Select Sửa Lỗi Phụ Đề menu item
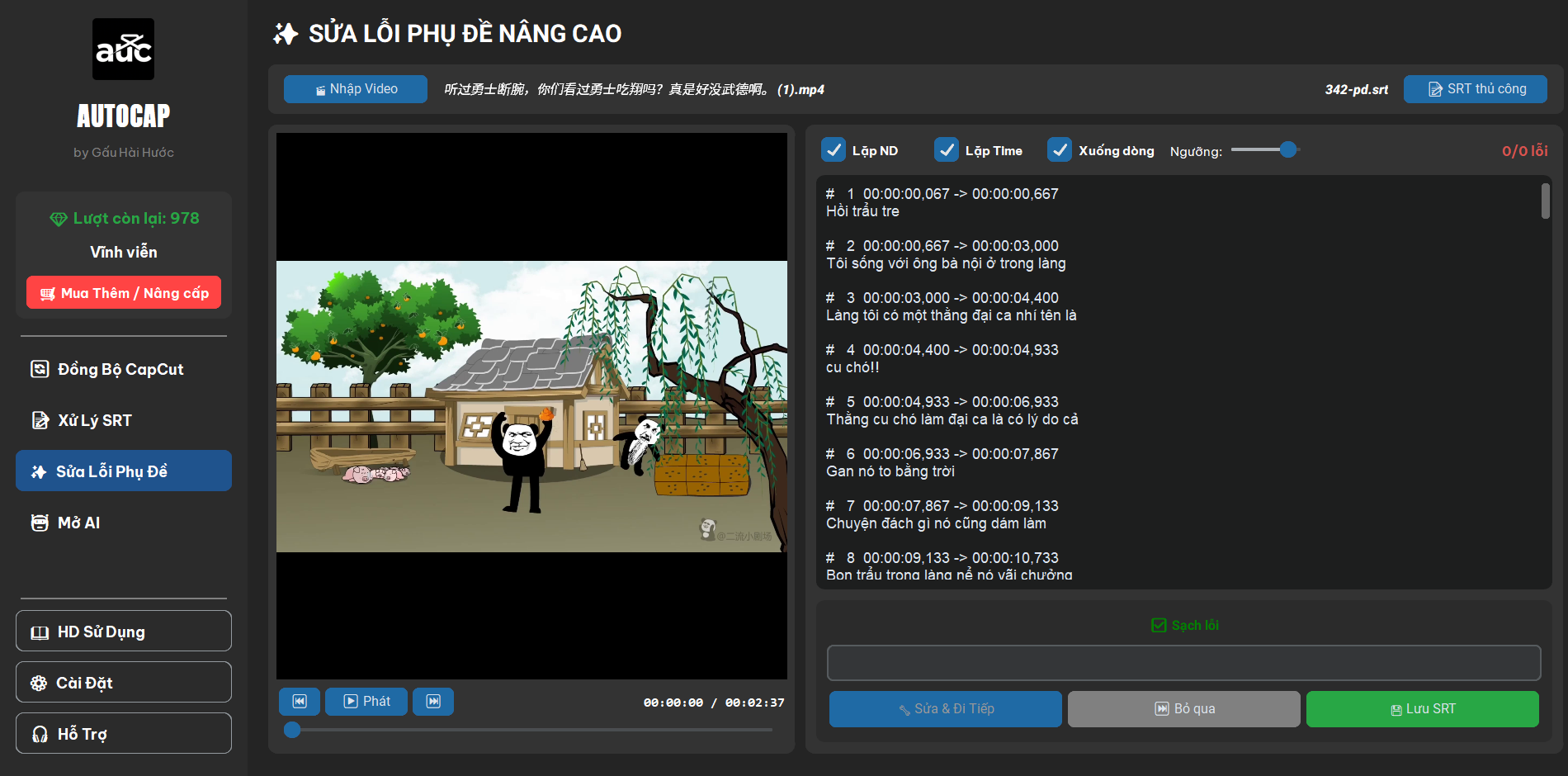The height and width of the screenshot is (776, 1568). click(x=124, y=471)
